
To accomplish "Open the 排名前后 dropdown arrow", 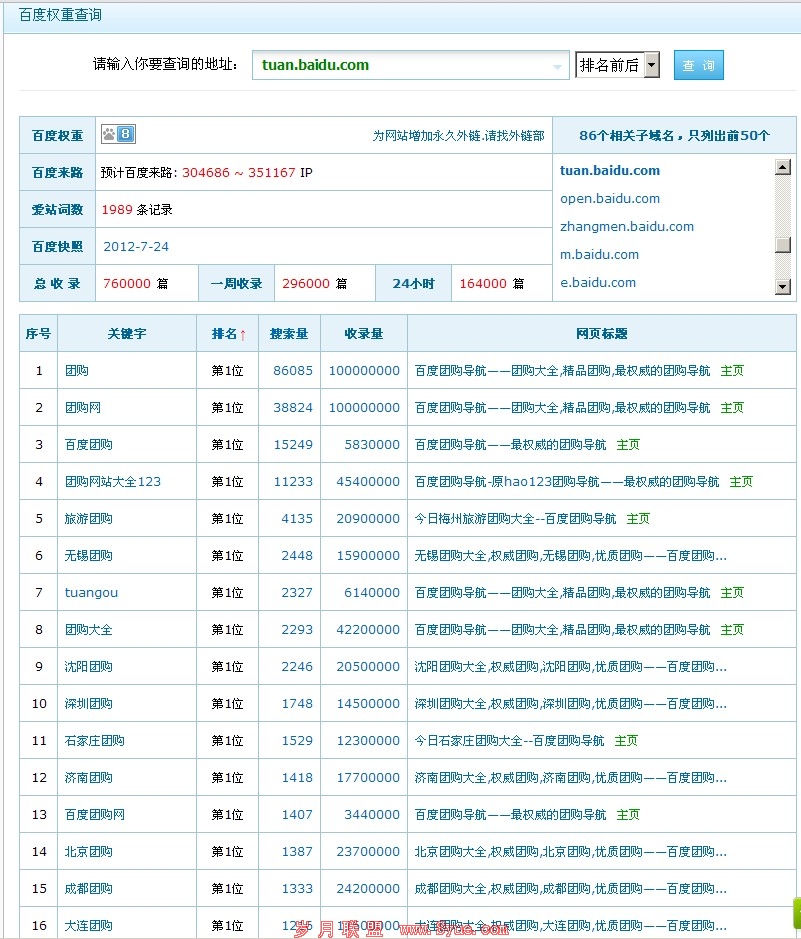I will pos(652,65).
